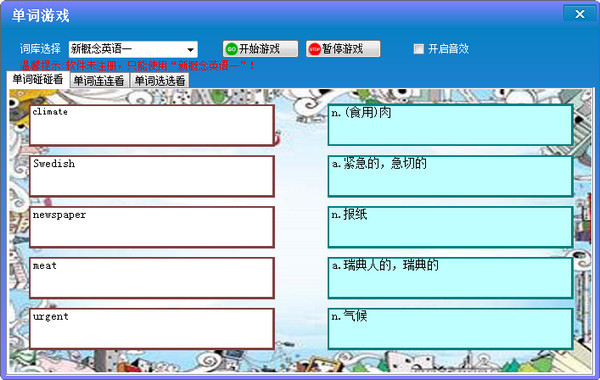Close the 单词游戏 window
This screenshot has height=380, width=600.
(x=580, y=14)
